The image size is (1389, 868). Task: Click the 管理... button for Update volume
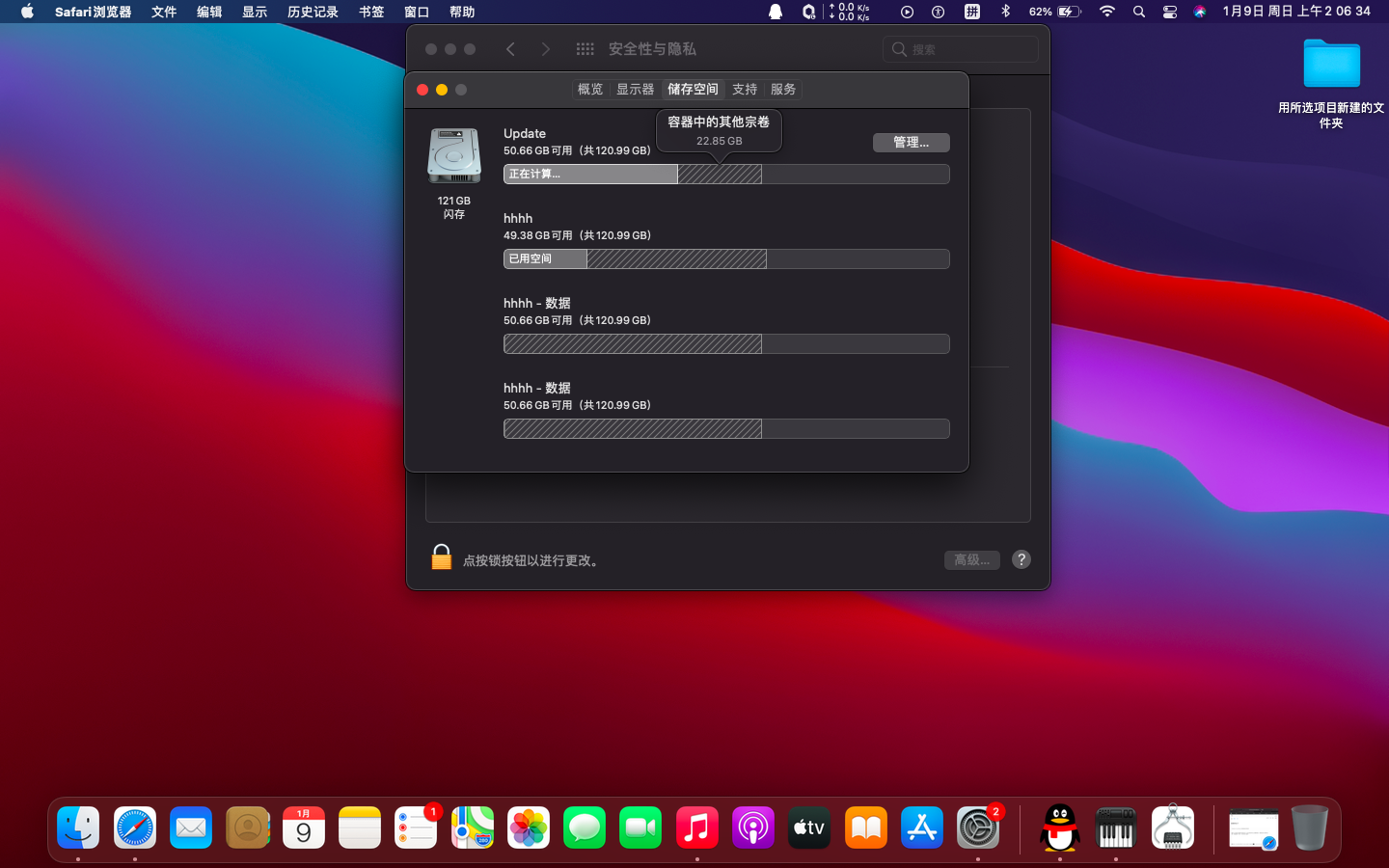911,143
